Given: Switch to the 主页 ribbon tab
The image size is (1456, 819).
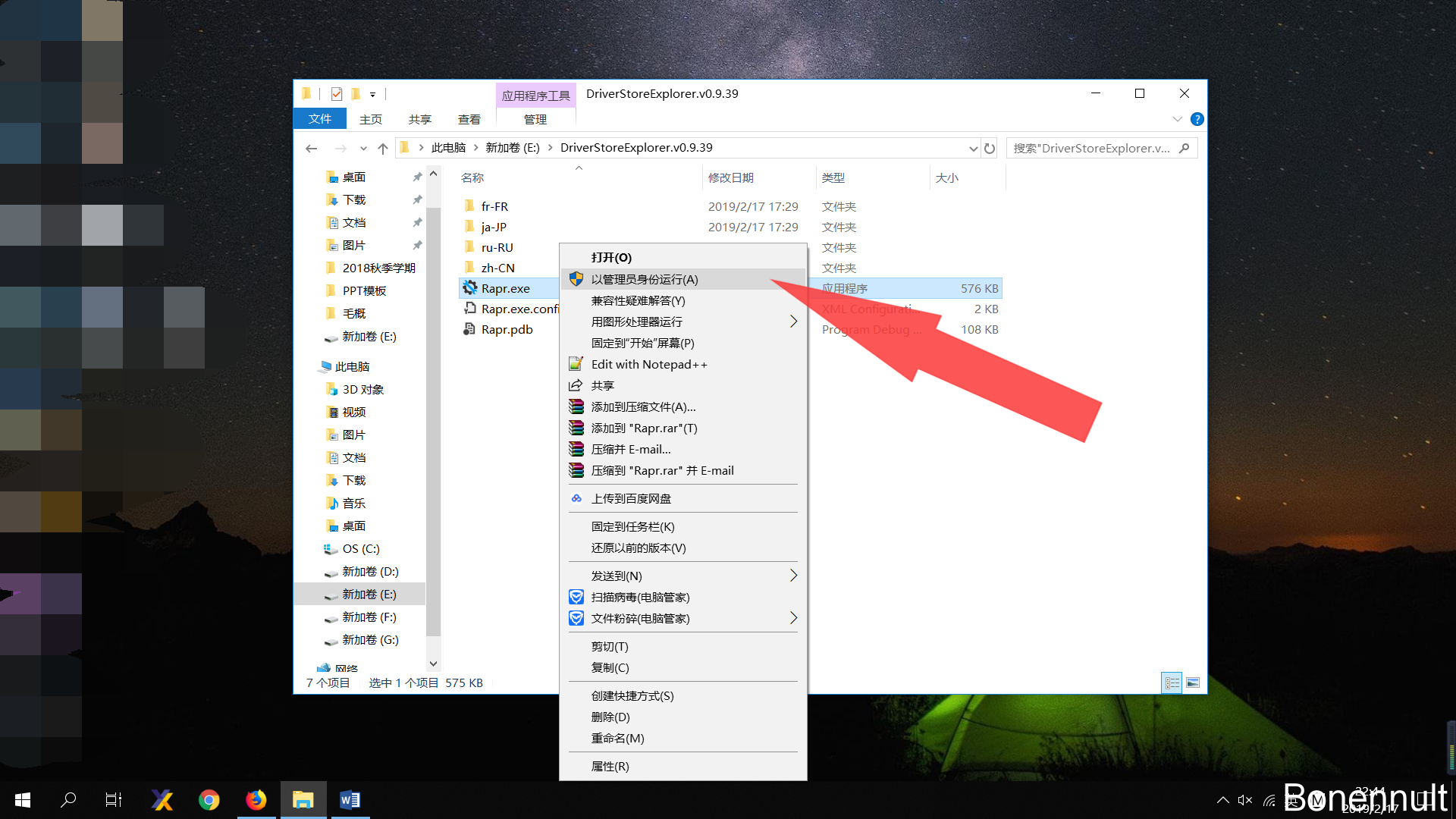Looking at the screenshot, I should pyautogui.click(x=371, y=119).
